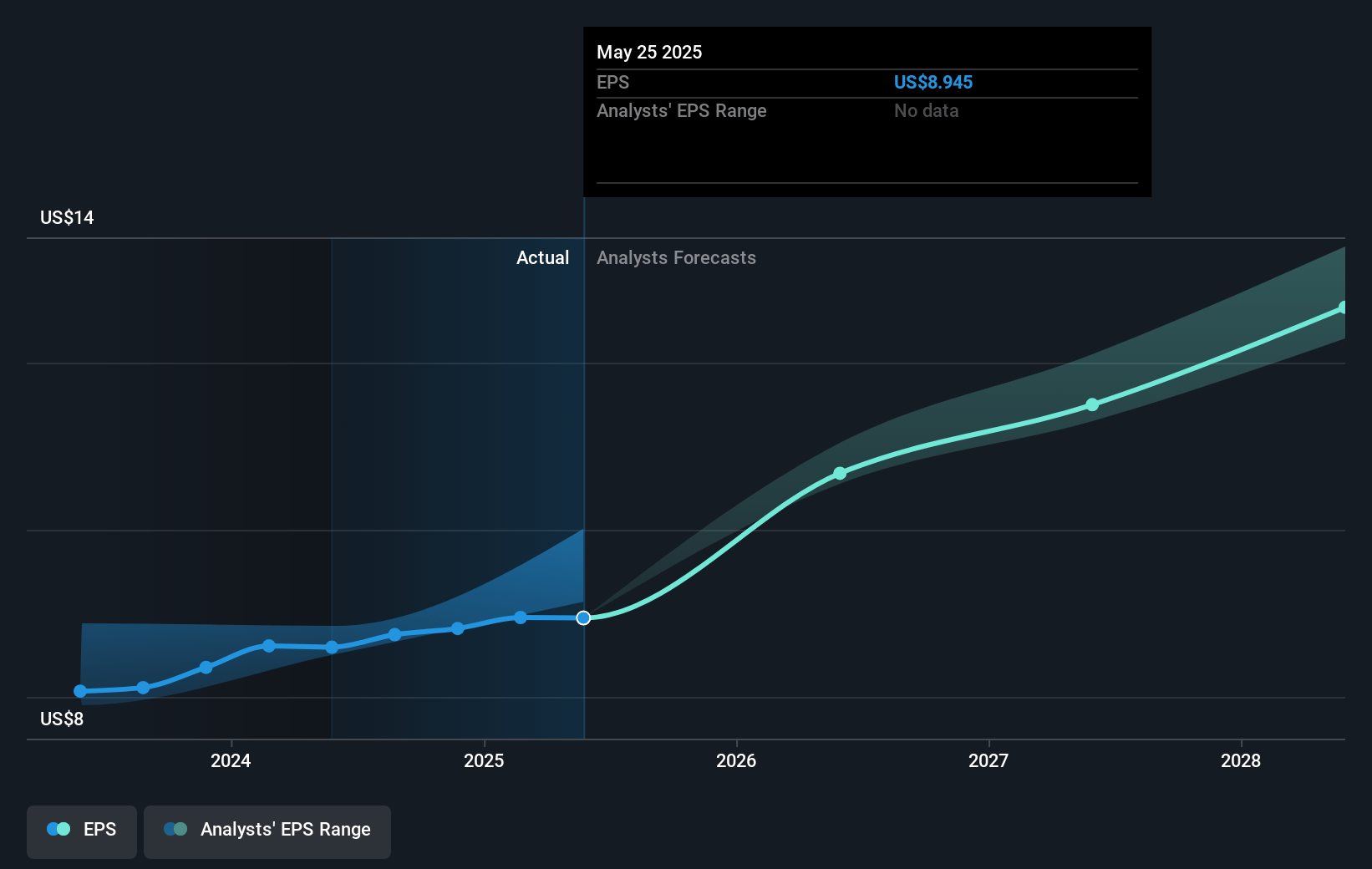Click the first EPS data point in mid-2023
Image resolution: width=1372 pixels, height=869 pixels.
(80, 691)
